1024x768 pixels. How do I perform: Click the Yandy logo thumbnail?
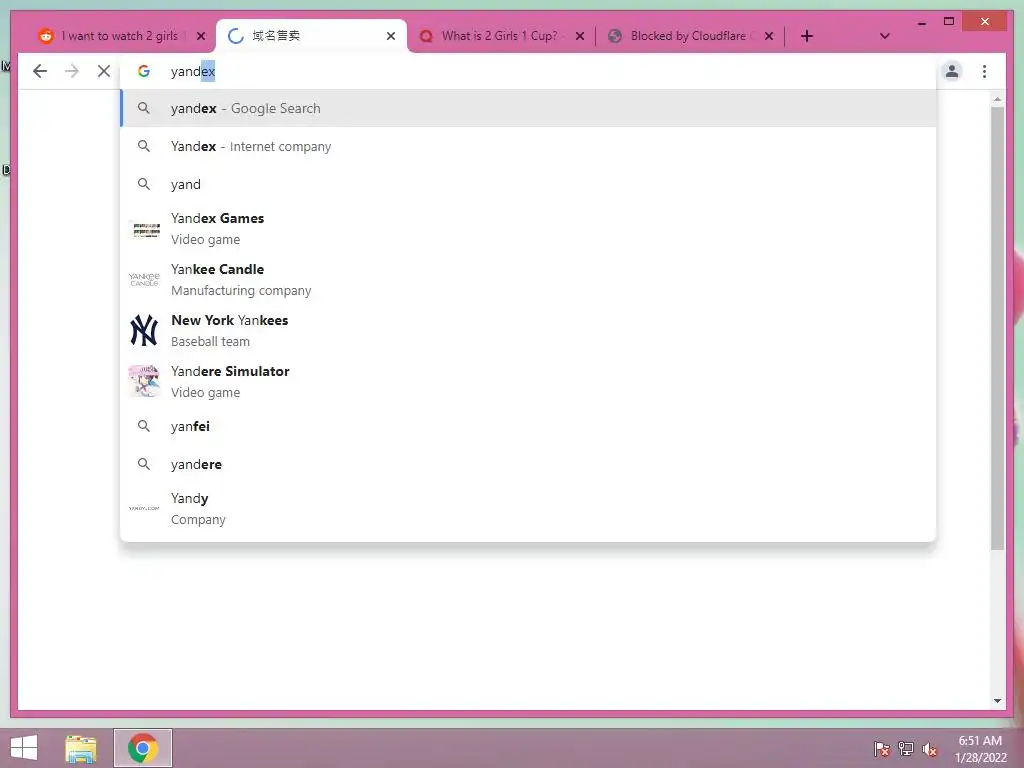(x=144, y=508)
